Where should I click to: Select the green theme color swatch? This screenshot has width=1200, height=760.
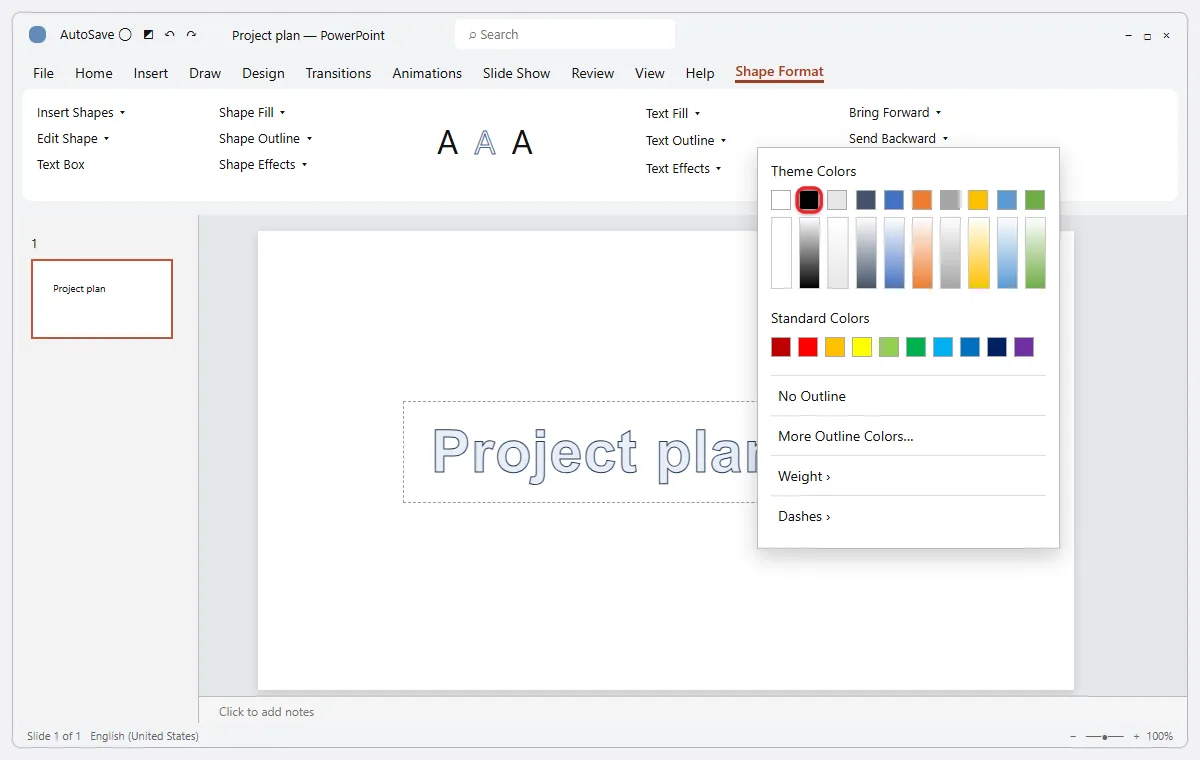[1035, 200]
